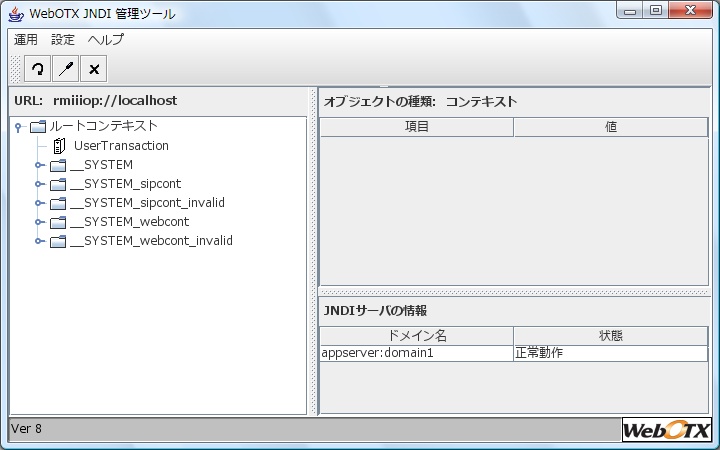This screenshot has height=450, width=720.
Task: Click the JNDIサーバの情報 heading
Action: click(376, 311)
